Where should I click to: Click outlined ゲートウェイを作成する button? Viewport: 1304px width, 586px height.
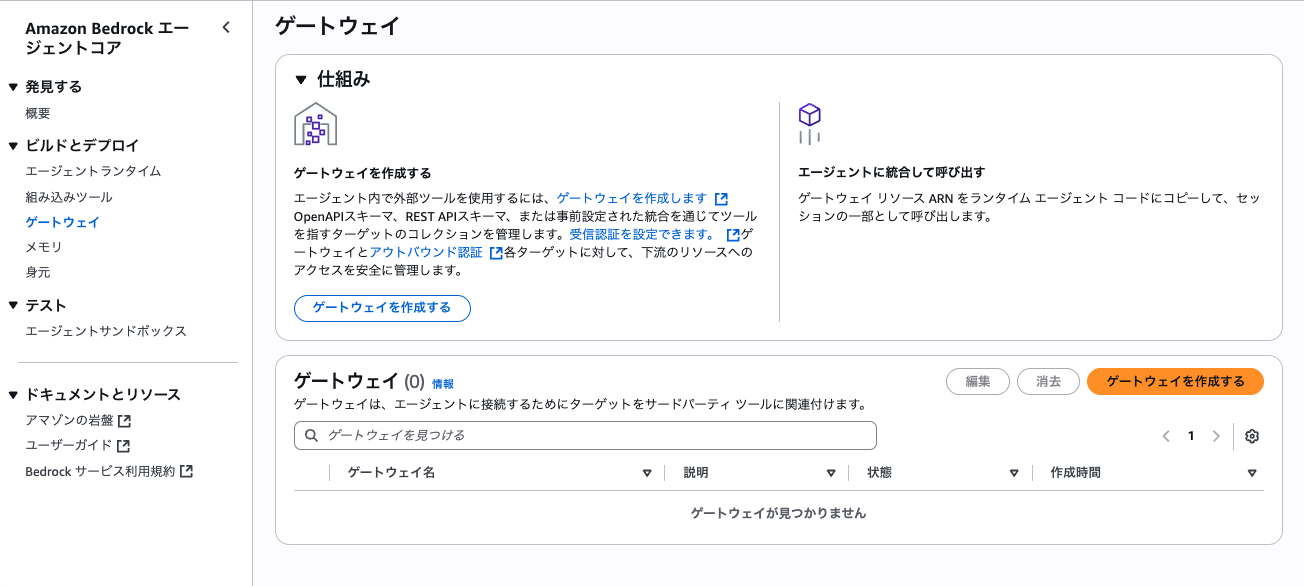[382, 308]
